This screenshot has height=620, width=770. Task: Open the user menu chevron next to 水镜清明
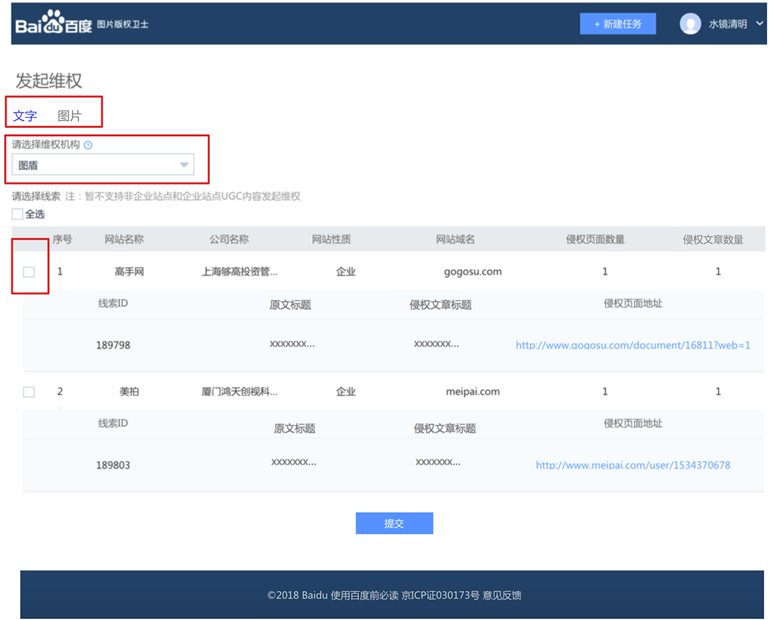759,24
